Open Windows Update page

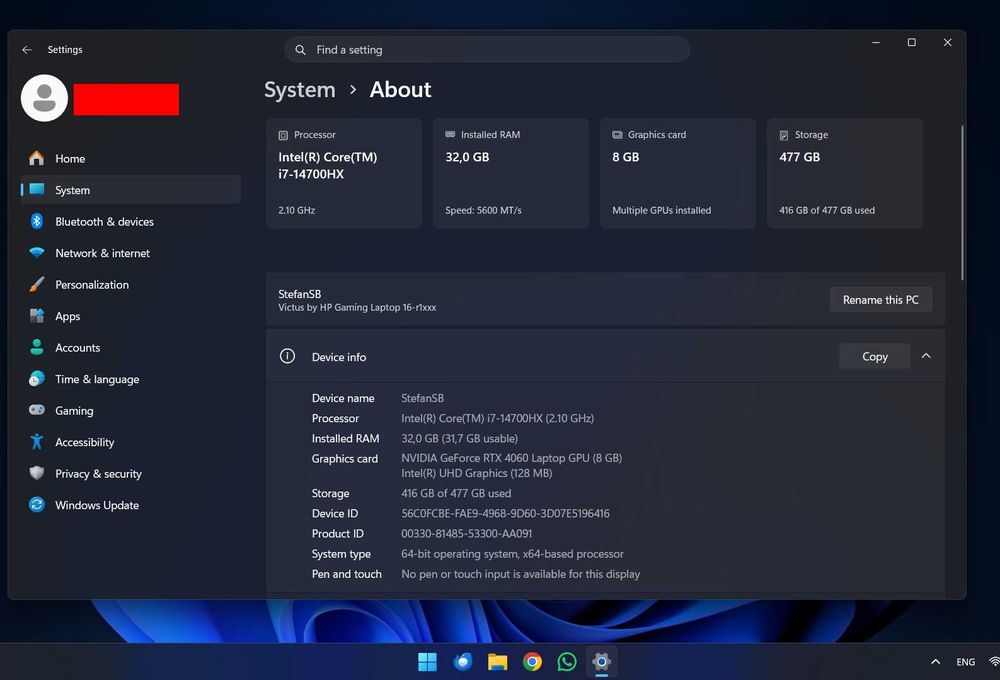[131, 505]
